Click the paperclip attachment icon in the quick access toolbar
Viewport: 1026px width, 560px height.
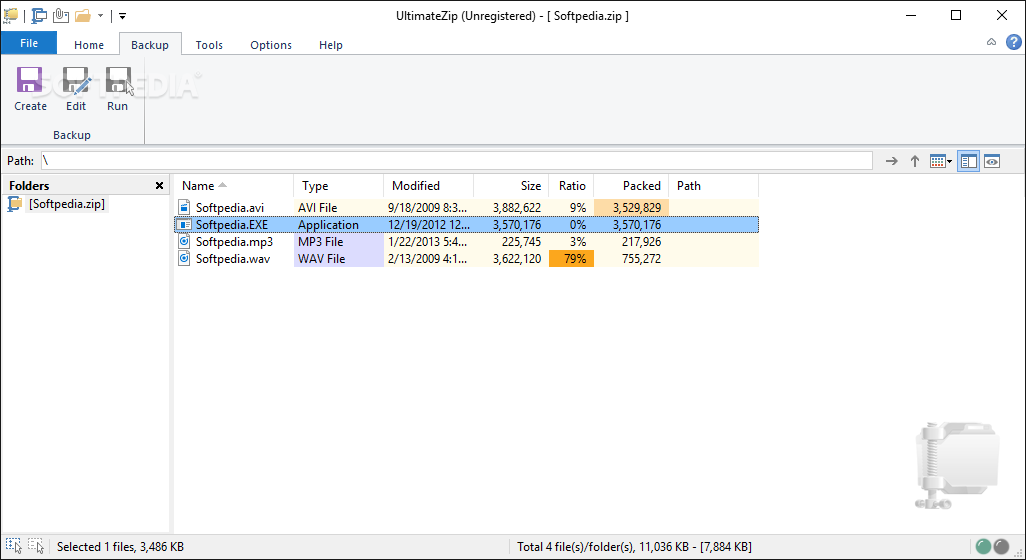[61, 15]
